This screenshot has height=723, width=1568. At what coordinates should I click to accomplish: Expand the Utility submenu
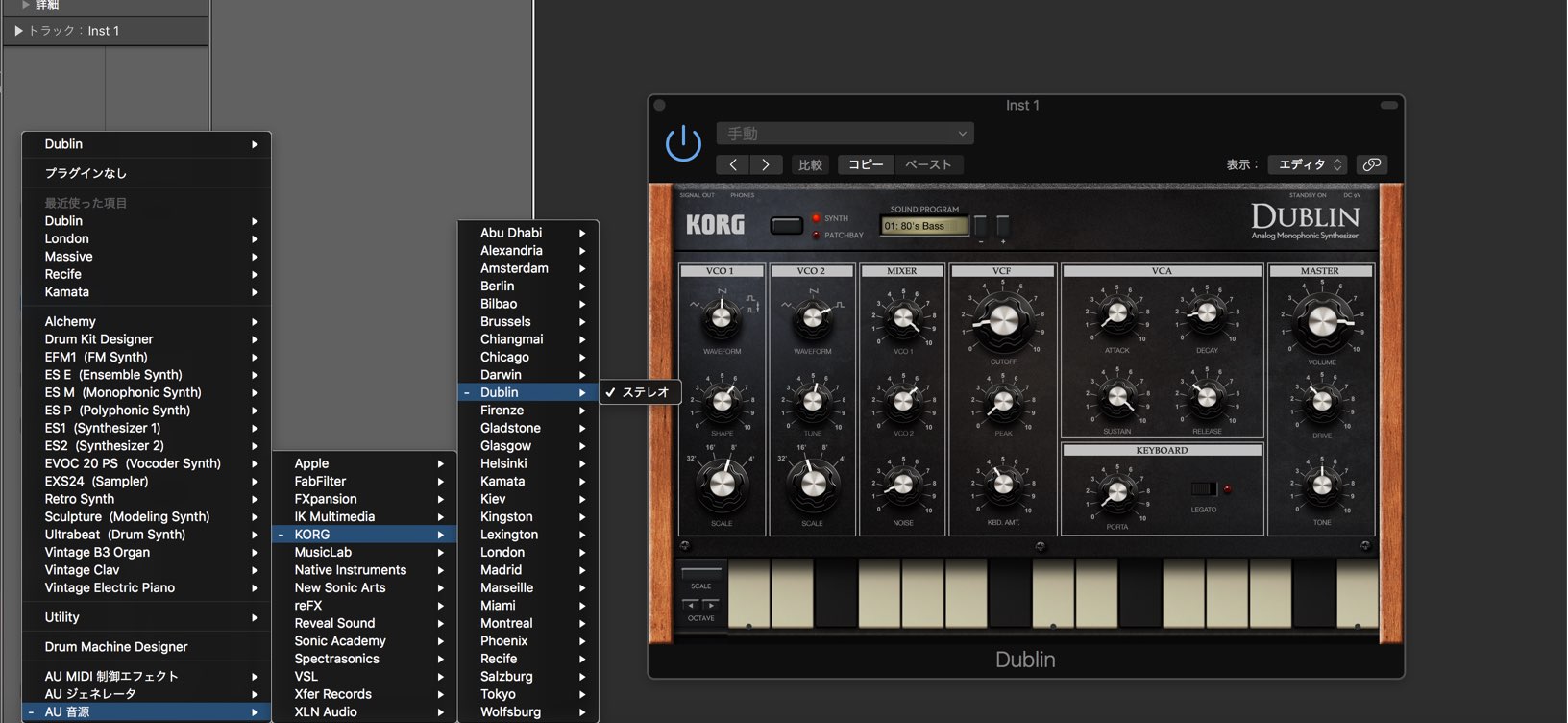click(x=146, y=617)
